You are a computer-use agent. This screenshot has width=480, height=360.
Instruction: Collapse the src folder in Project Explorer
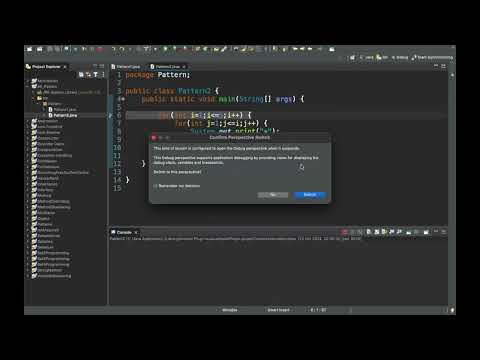[x=34, y=98]
